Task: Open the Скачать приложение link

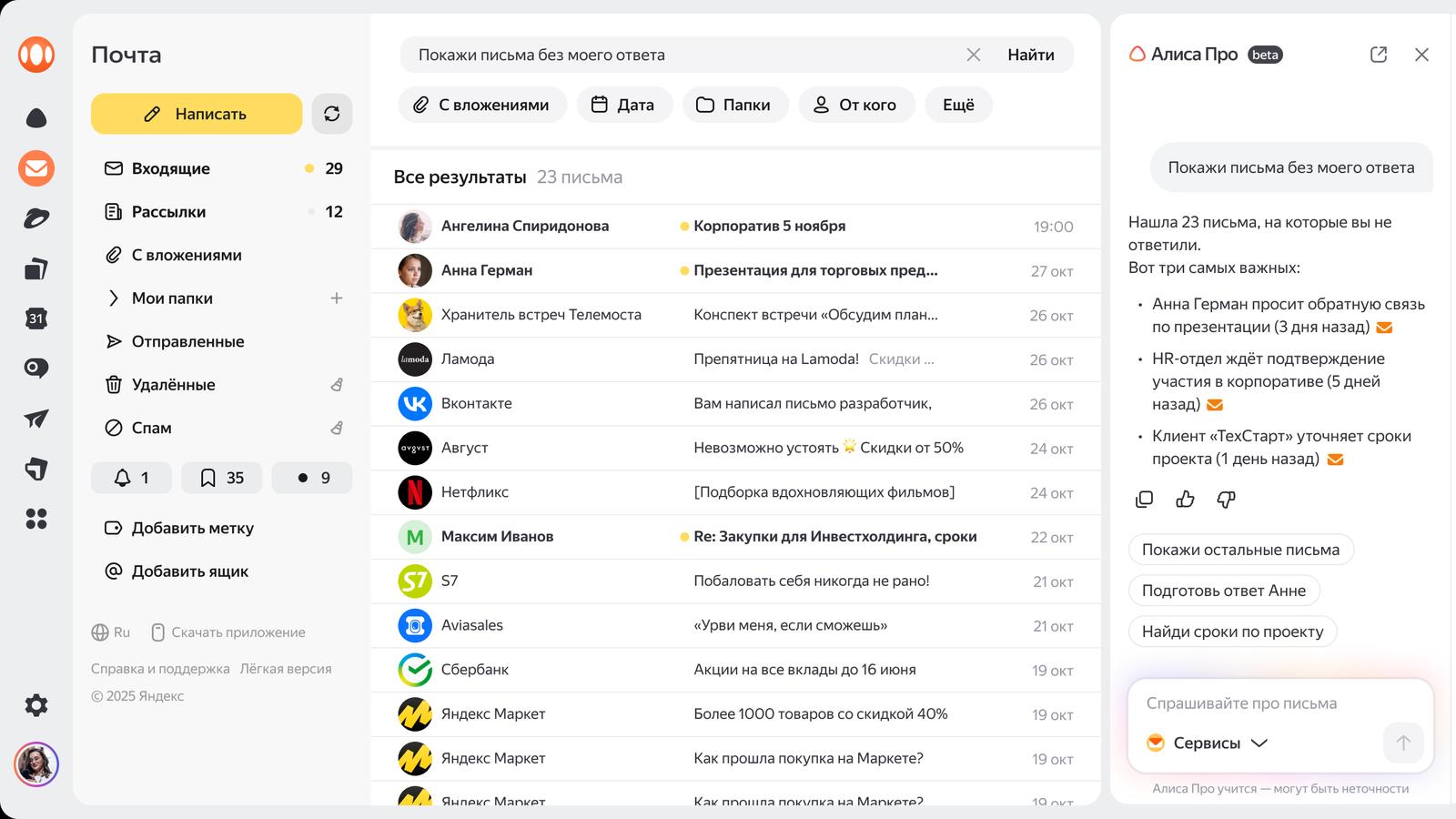Action: 228,632
